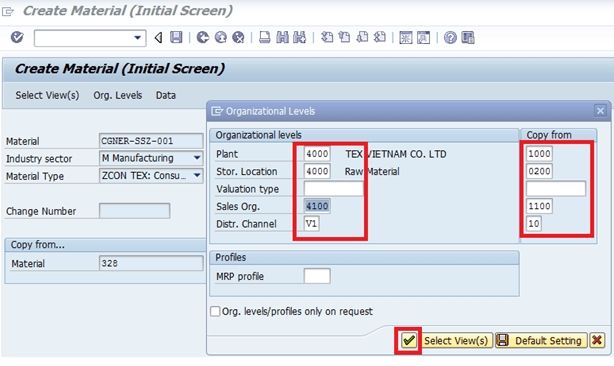Click the dialog icon beside Organizational Levels title
614x366 pixels.
[217, 111]
